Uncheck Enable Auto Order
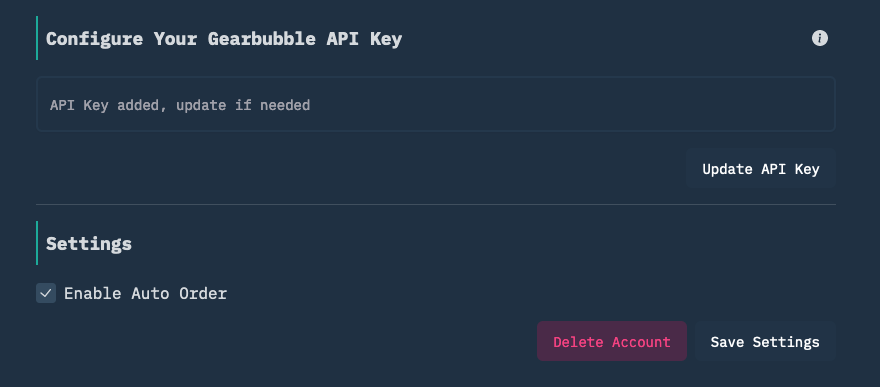Screen dimensions: 880x387 pos(46,293)
